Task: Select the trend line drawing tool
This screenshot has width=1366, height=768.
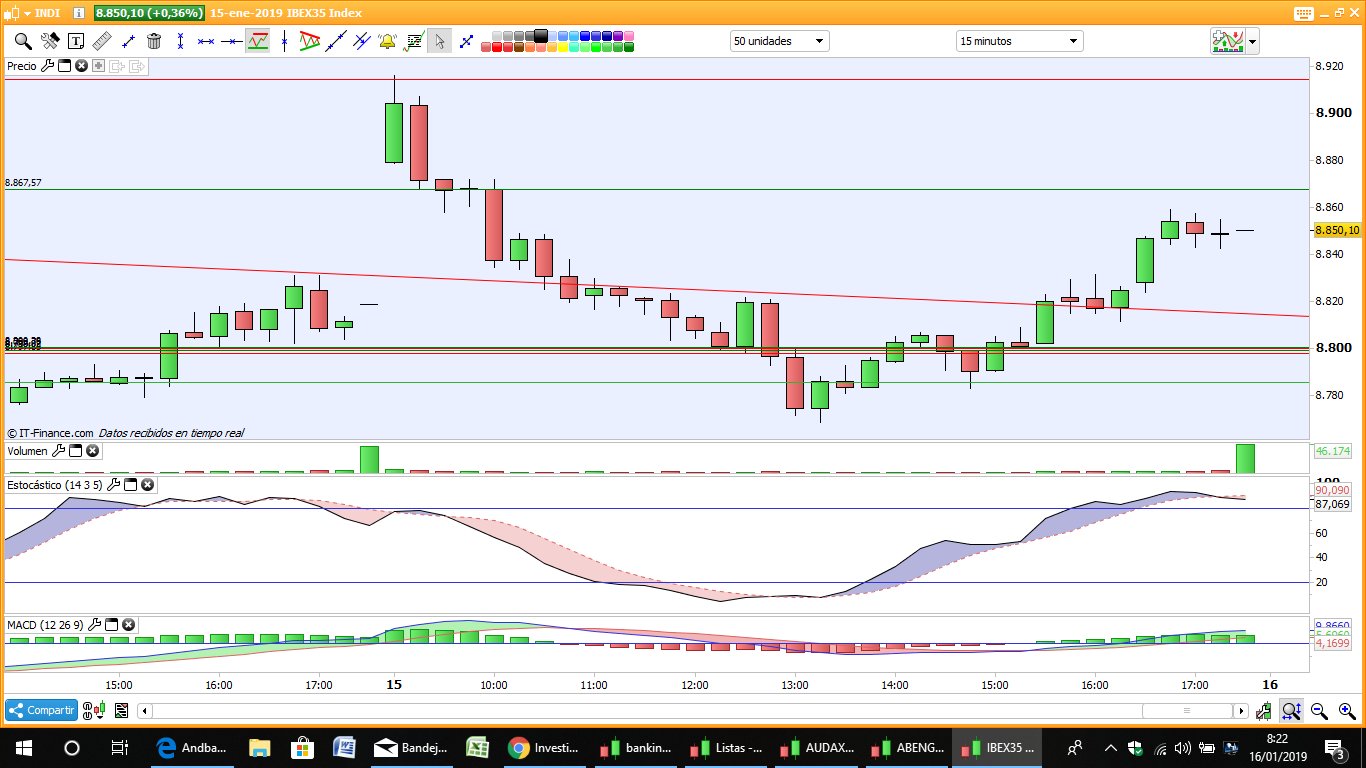Action: 128,41
